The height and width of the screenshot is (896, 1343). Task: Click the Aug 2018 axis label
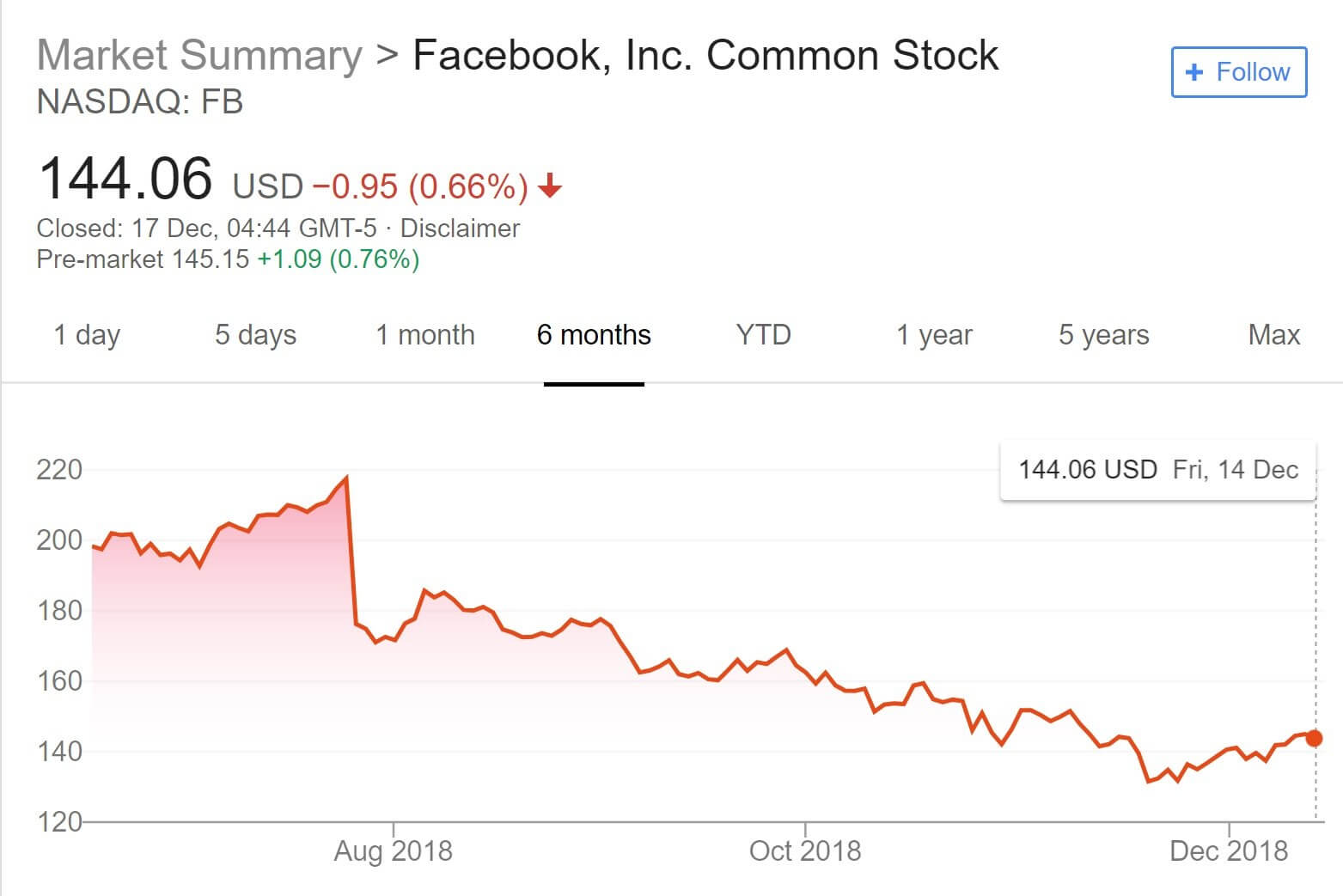[x=393, y=851]
